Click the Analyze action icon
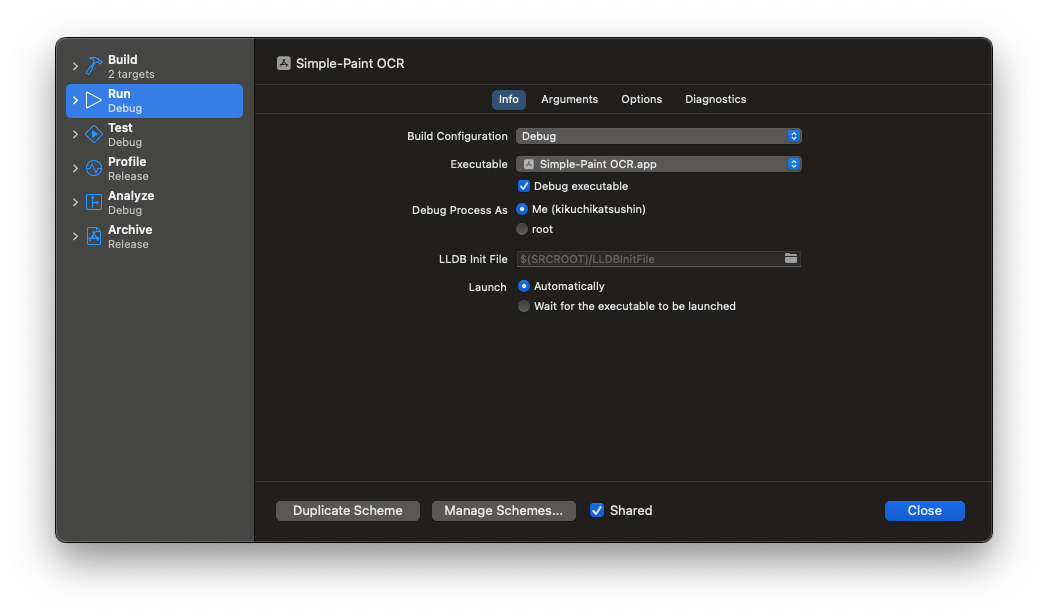1048x616 pixels. click(94, 202)
